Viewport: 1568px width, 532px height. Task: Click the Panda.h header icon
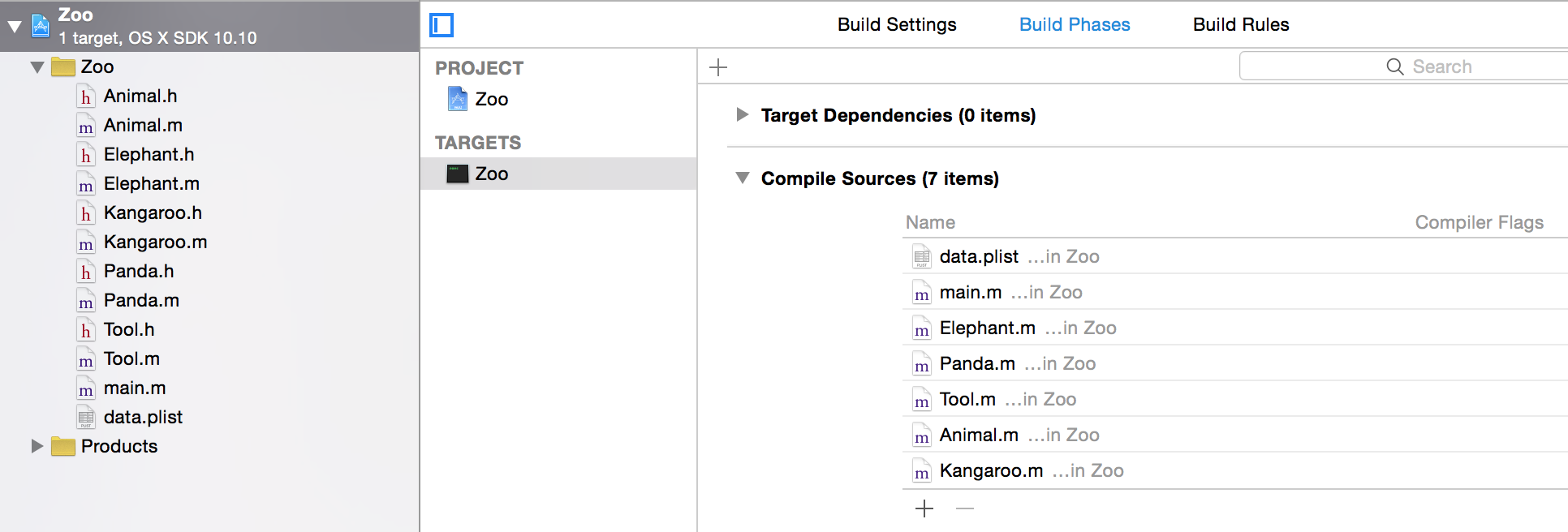click(x=86, y=272)
